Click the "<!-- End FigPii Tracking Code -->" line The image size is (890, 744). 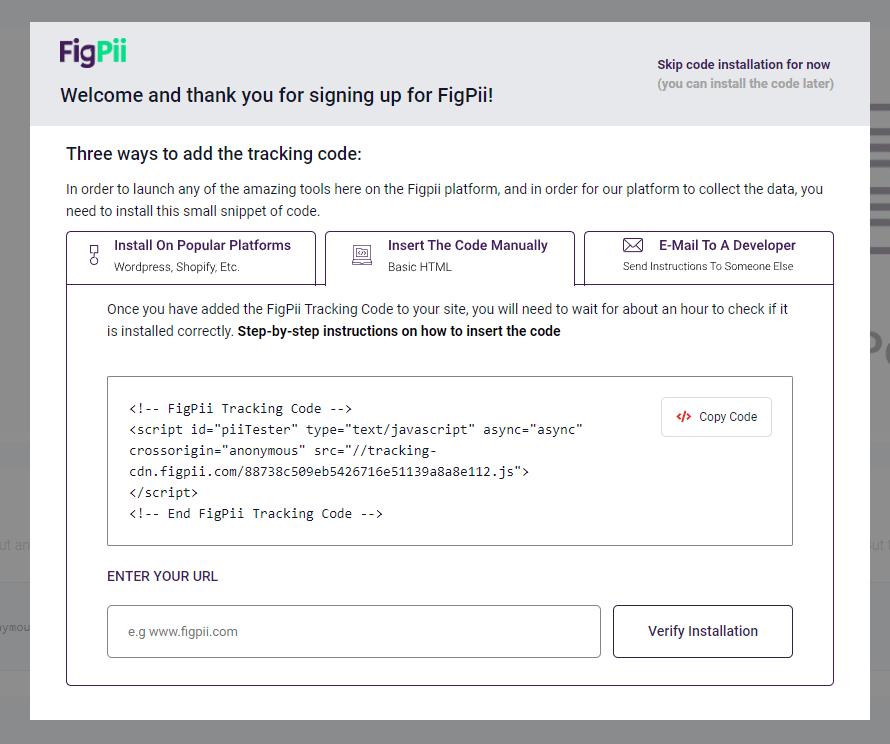256,514
